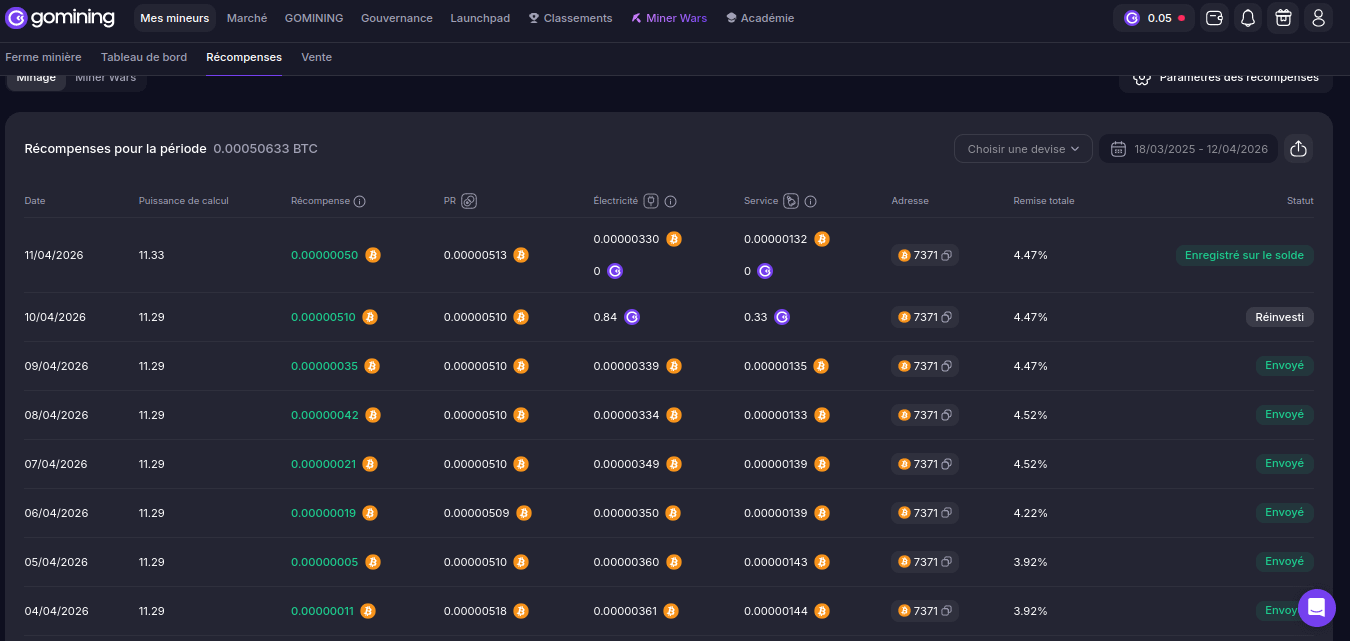Click the 0.05 GOMINING balance pill

(x=1153, y=18)
